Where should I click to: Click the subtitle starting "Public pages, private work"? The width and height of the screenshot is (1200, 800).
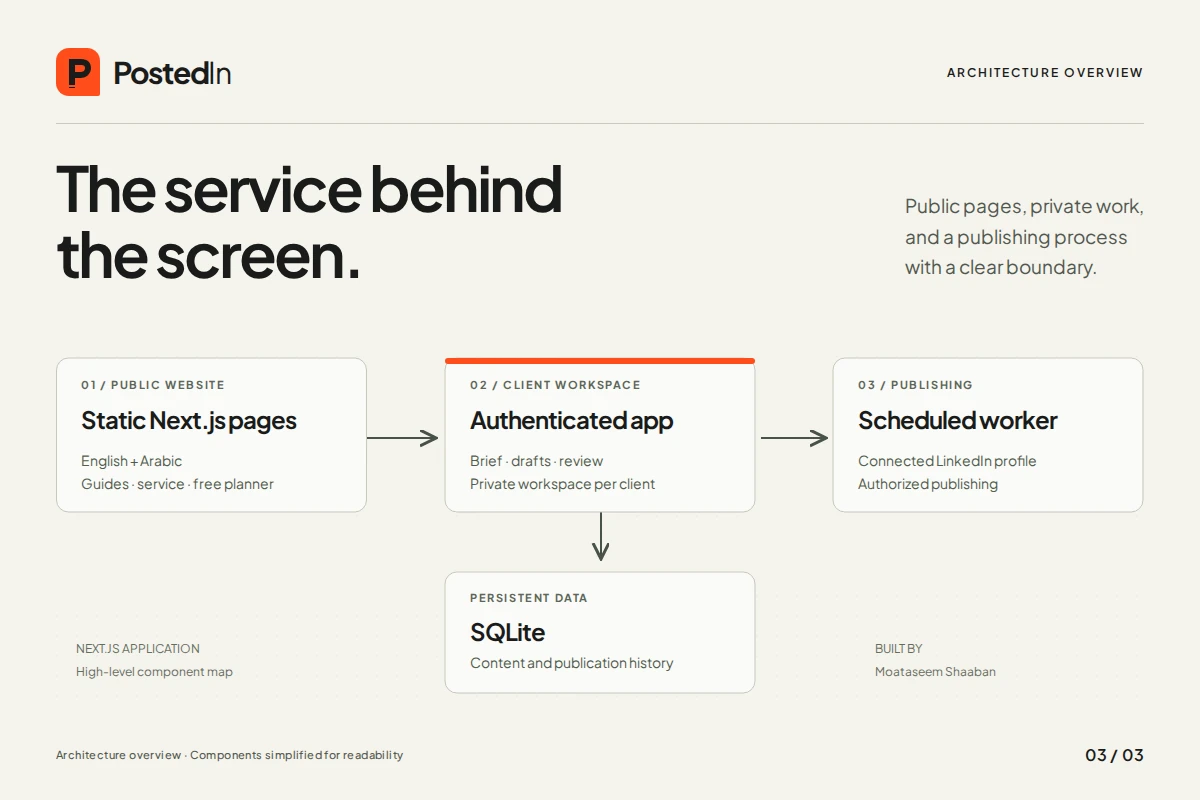pos(1024,237)
